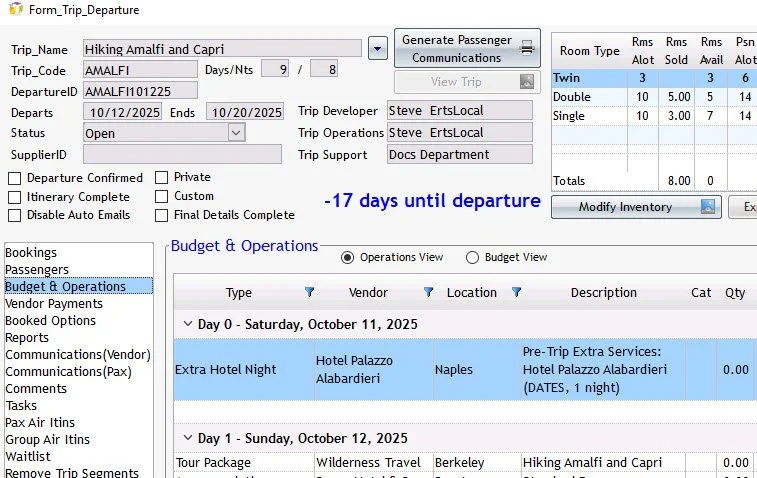Viewport: 757px width, 478px height.
Task: Go to Booked Options section
Action: (50, 321)
